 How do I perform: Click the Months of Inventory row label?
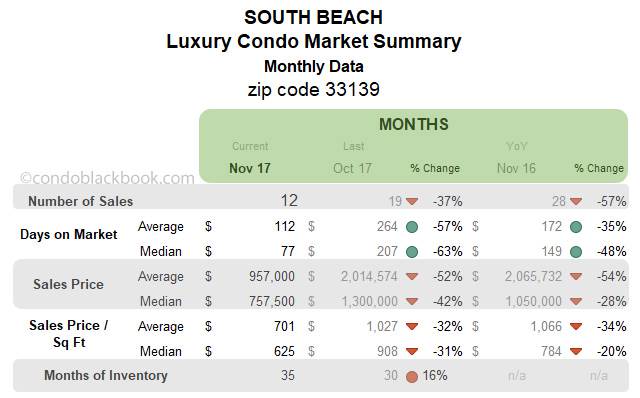pyautogui.click(x=106, y=375)
